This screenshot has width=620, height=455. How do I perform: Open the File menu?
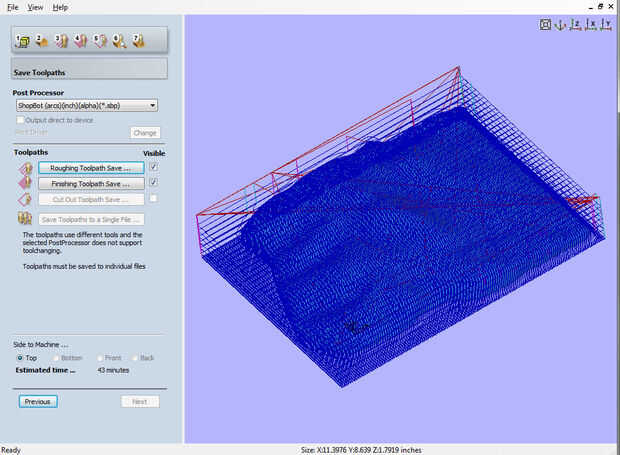pos(13,7)
